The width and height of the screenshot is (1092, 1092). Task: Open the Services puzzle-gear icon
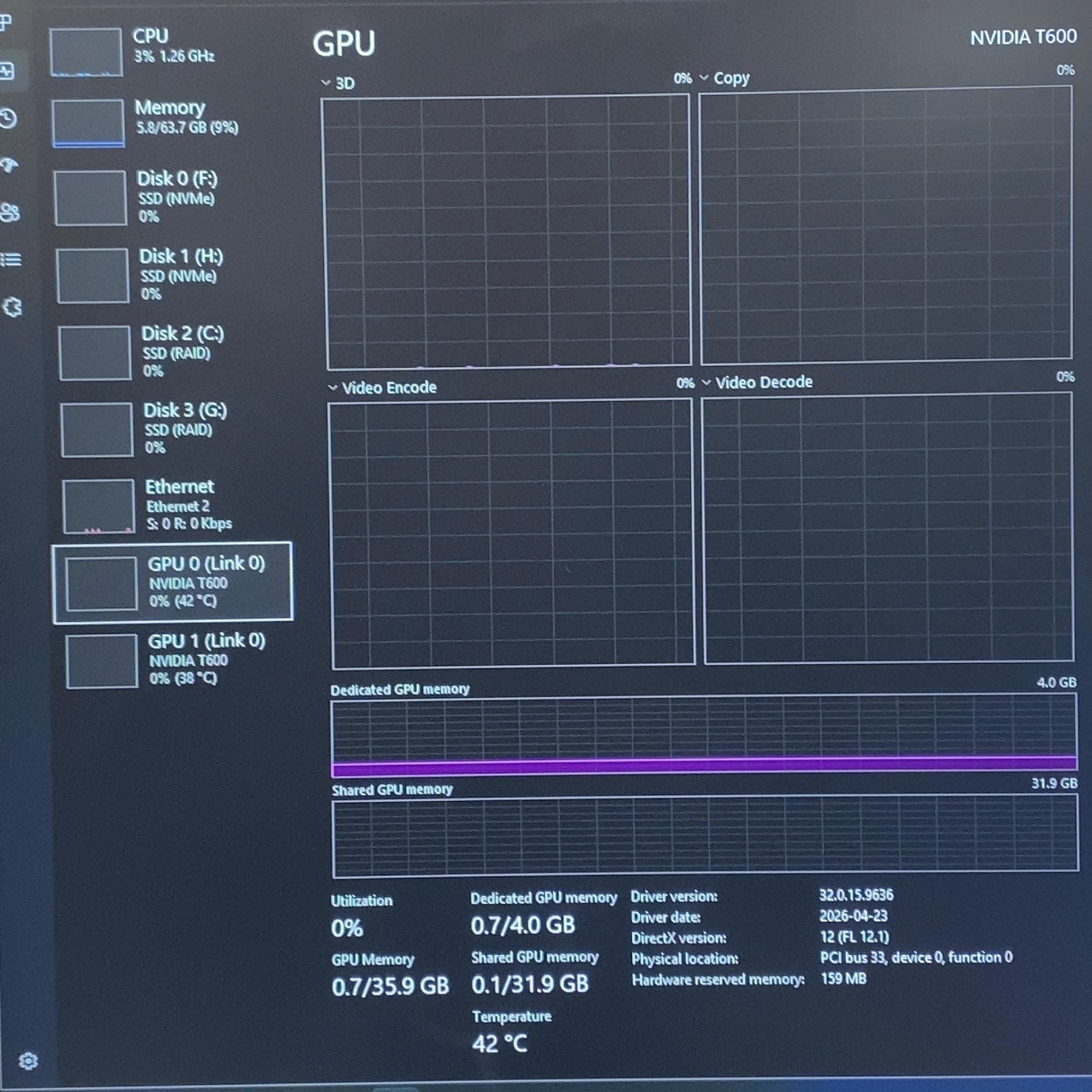[x=12, y=306]
